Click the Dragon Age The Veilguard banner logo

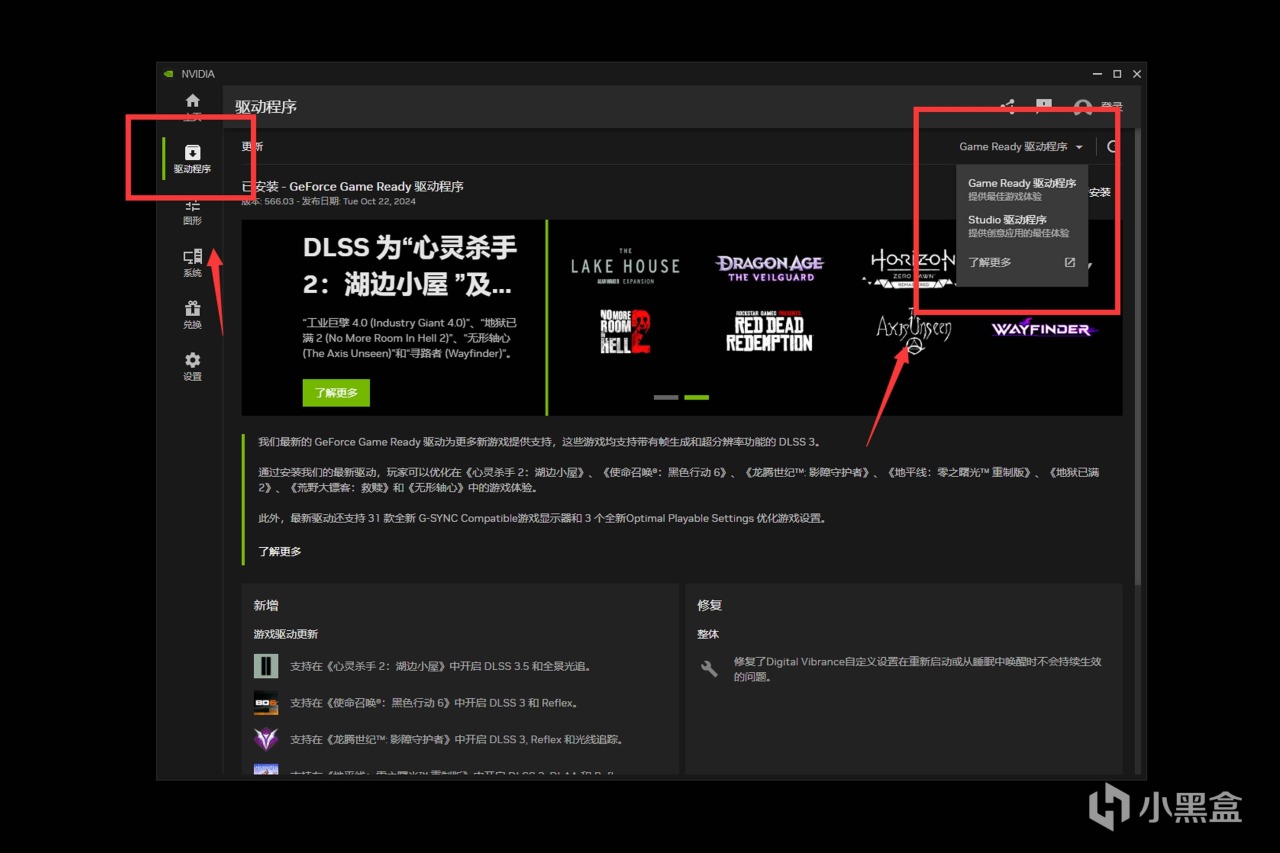click(770, 267)
